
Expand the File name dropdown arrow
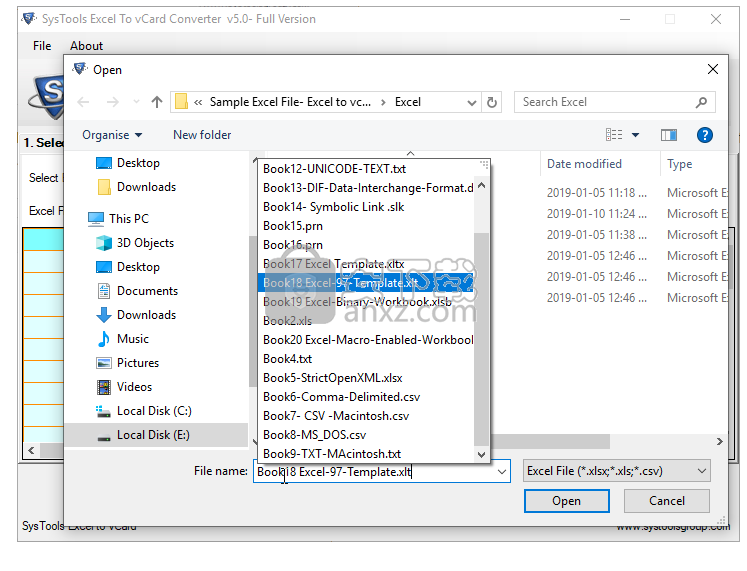click(502, 471)
